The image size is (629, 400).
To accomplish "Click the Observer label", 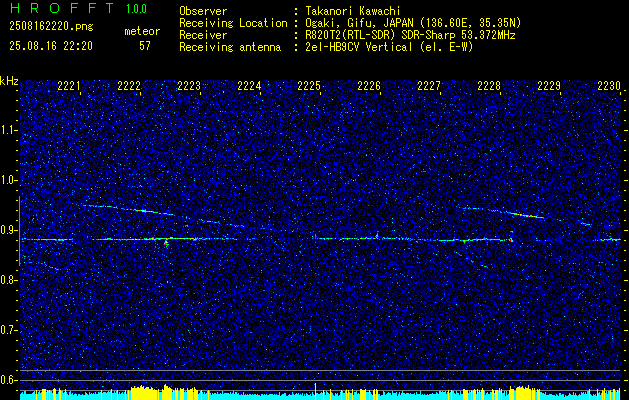I will click(x=203, y=11).
